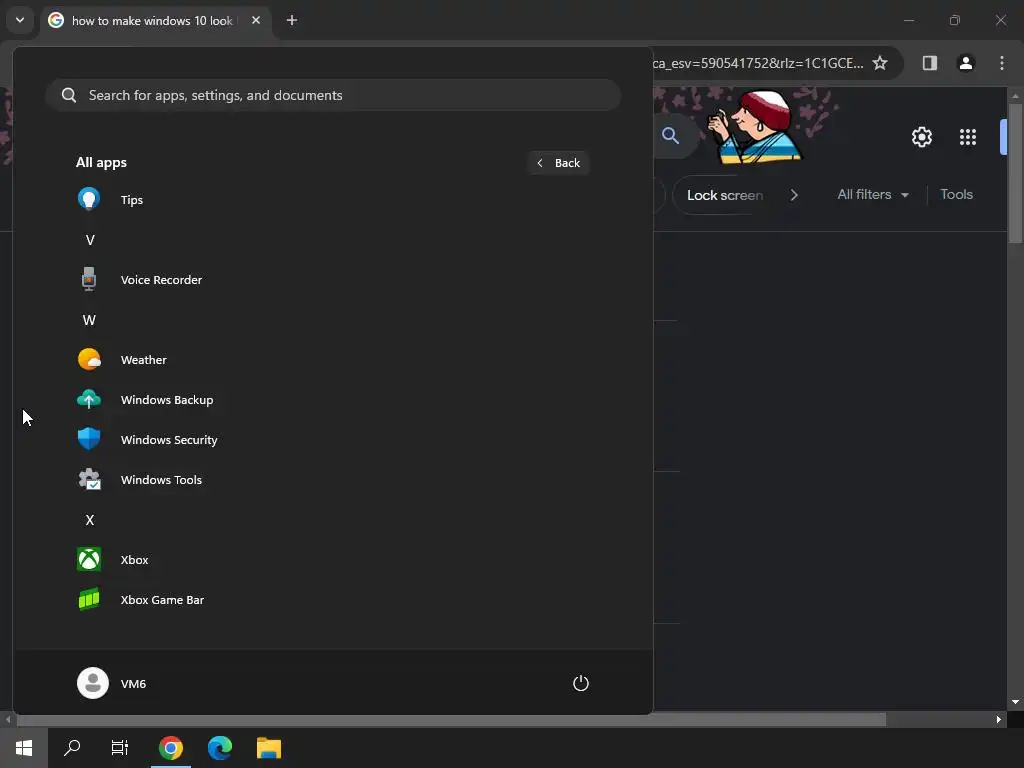Screen dimensions: 1024x768
Task: Jump to letter V section header
Action: [x=90, y=240]
